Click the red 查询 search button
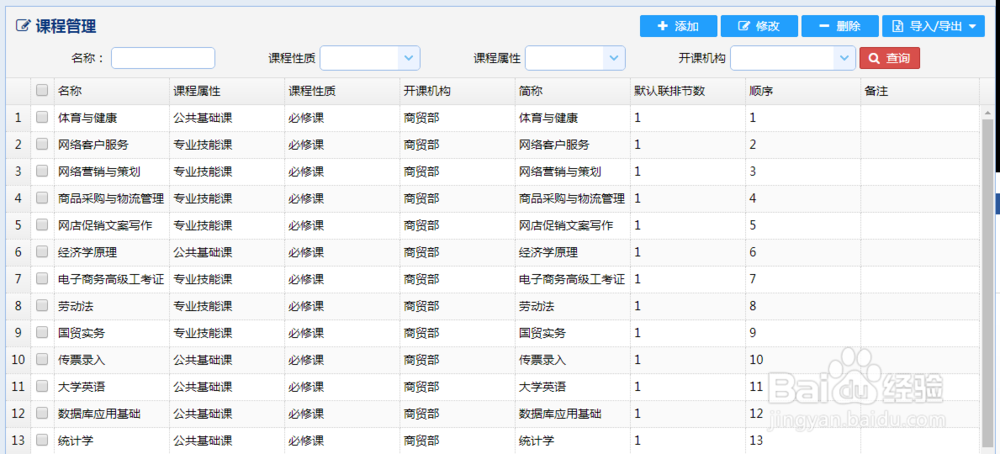 click(890, 58)
